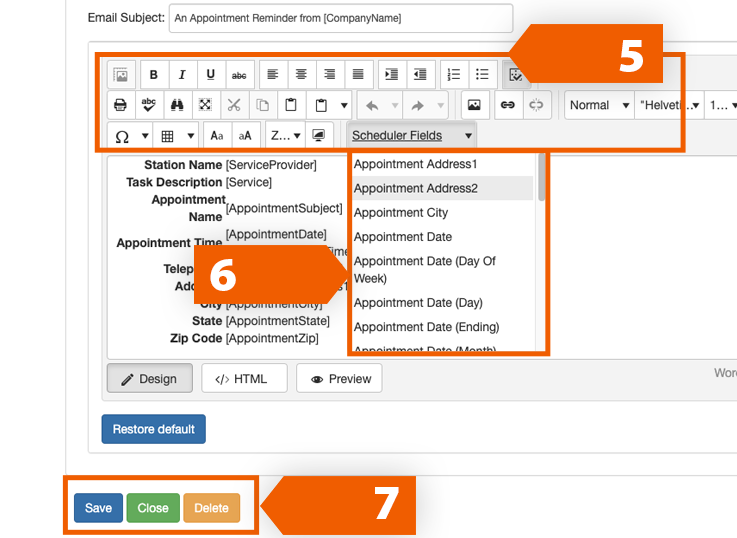Click the print icon
This screenshot has width=737, height=538.
pyautogui.click(x=121, y=105)
